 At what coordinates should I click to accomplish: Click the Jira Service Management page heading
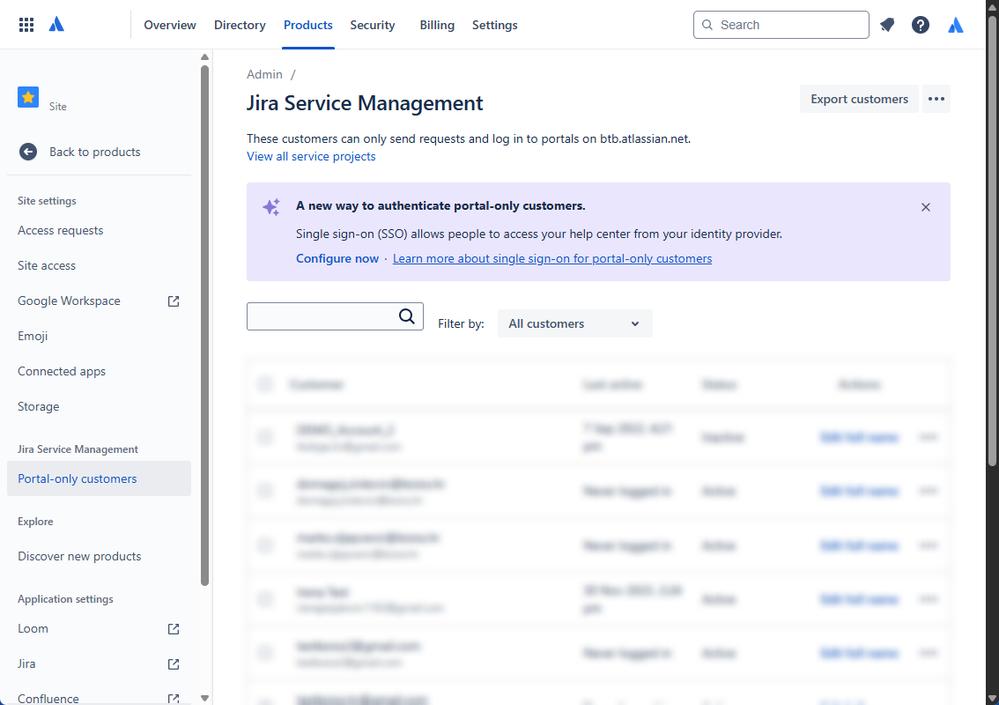[364, 103]
